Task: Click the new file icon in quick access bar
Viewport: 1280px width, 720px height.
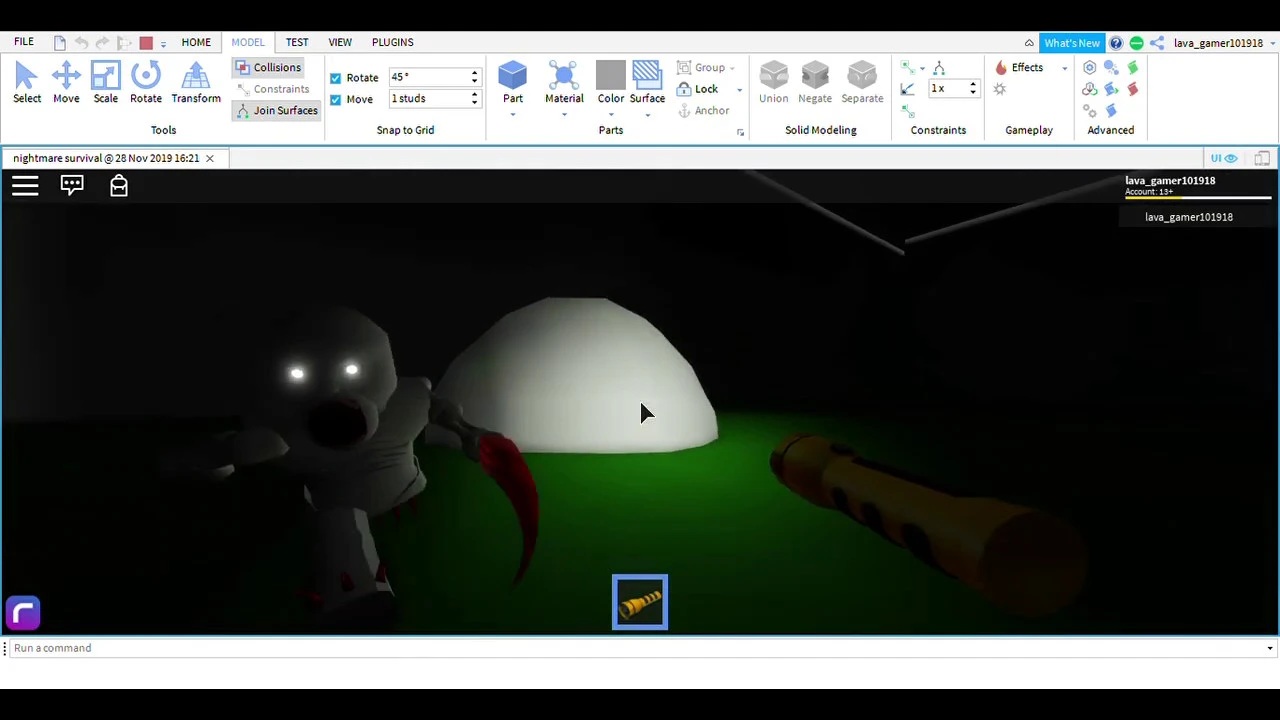Action: click(x=60, y=42)
